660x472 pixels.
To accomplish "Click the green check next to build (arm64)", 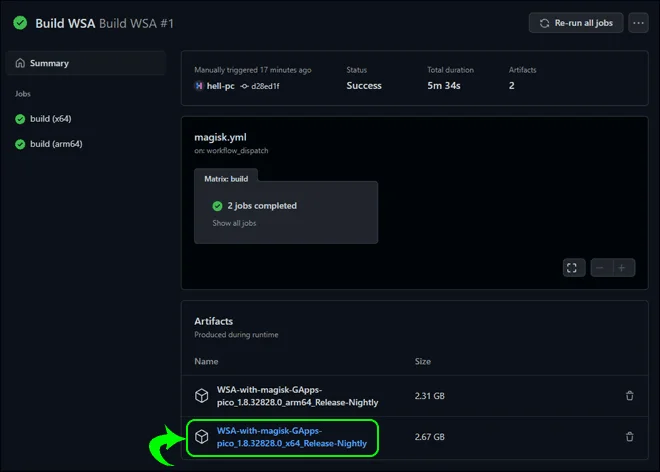I will tap(20, 144).
